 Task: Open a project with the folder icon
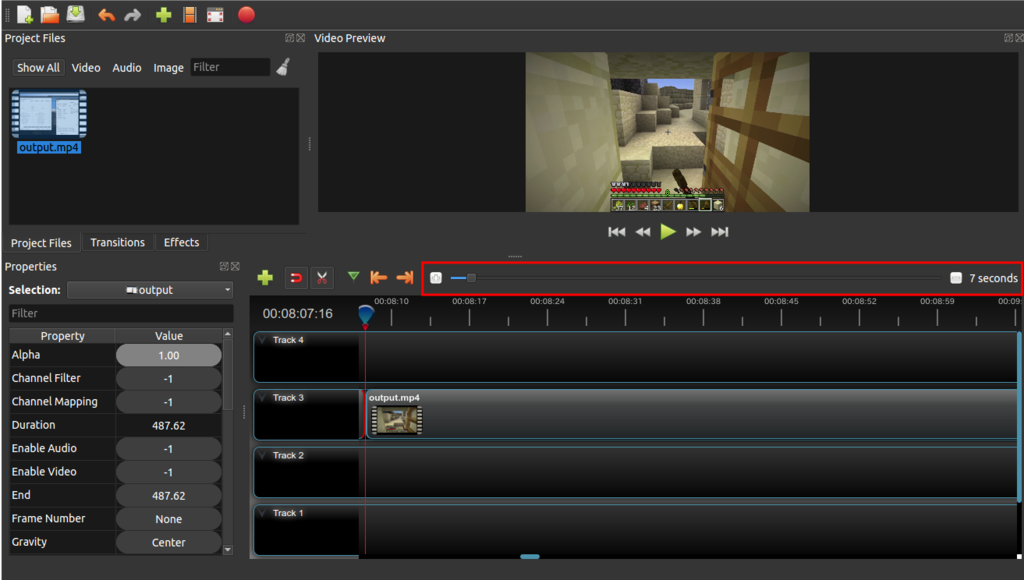coord(50,14)
